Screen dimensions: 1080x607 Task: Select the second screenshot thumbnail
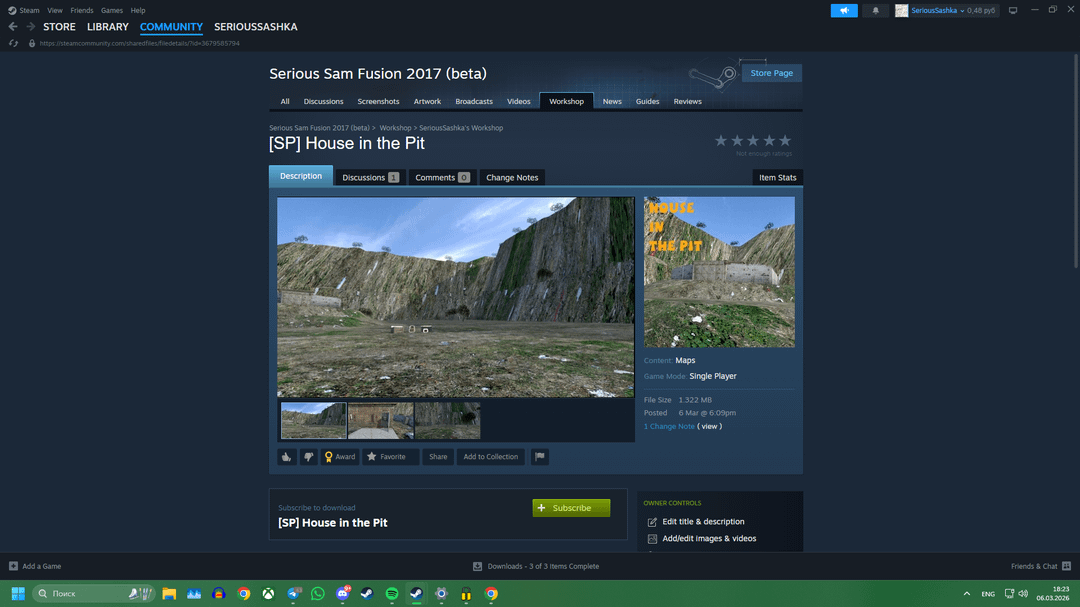tap(380, 421)
